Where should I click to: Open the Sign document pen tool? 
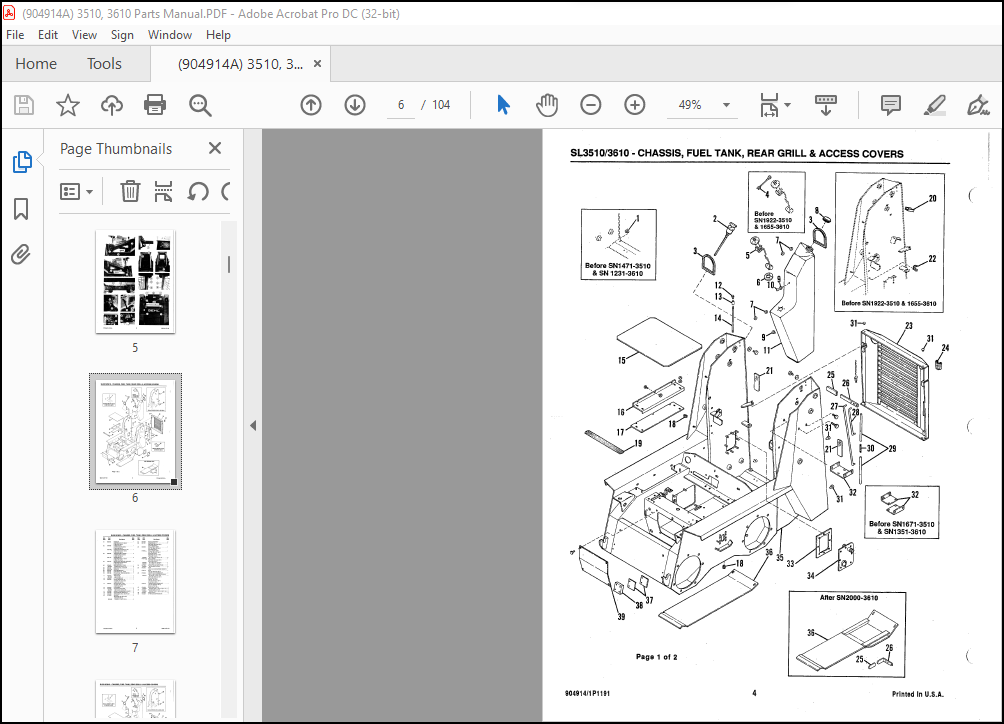tap(978, 105)
